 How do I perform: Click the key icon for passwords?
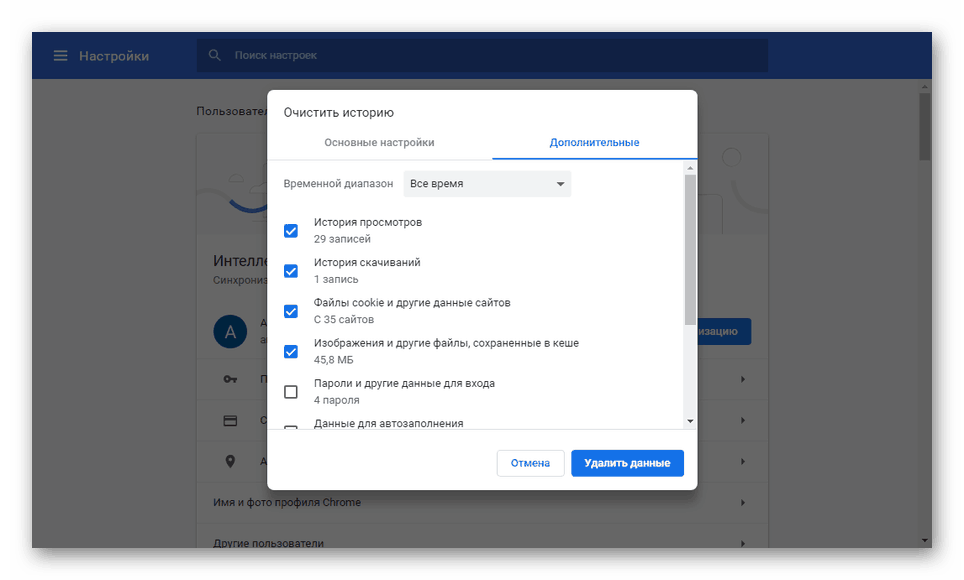point(231,379)
